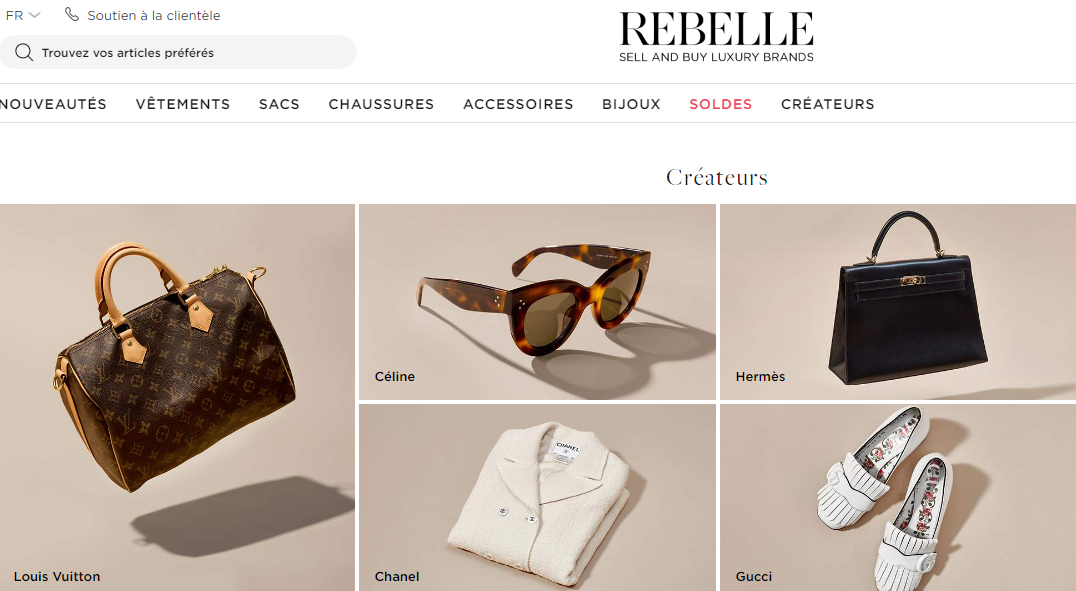Open the BIJOUX category
This screenshot has height=591, width=1076.
click(631, 104)
